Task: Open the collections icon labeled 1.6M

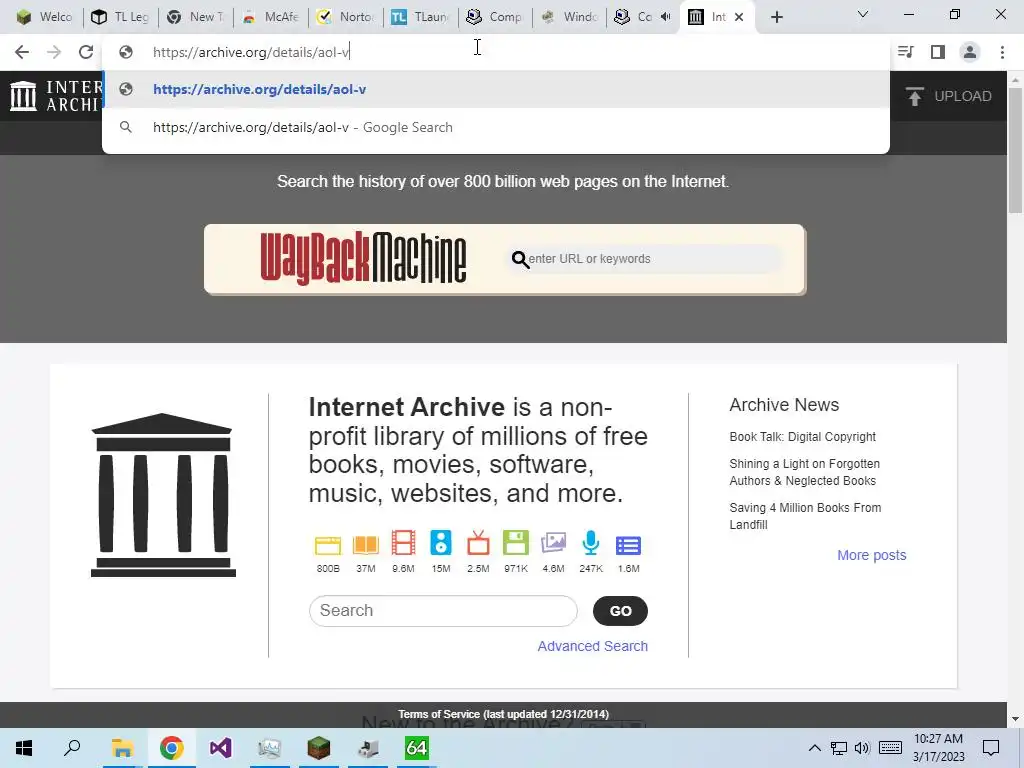Action: [x=629, y=545]
